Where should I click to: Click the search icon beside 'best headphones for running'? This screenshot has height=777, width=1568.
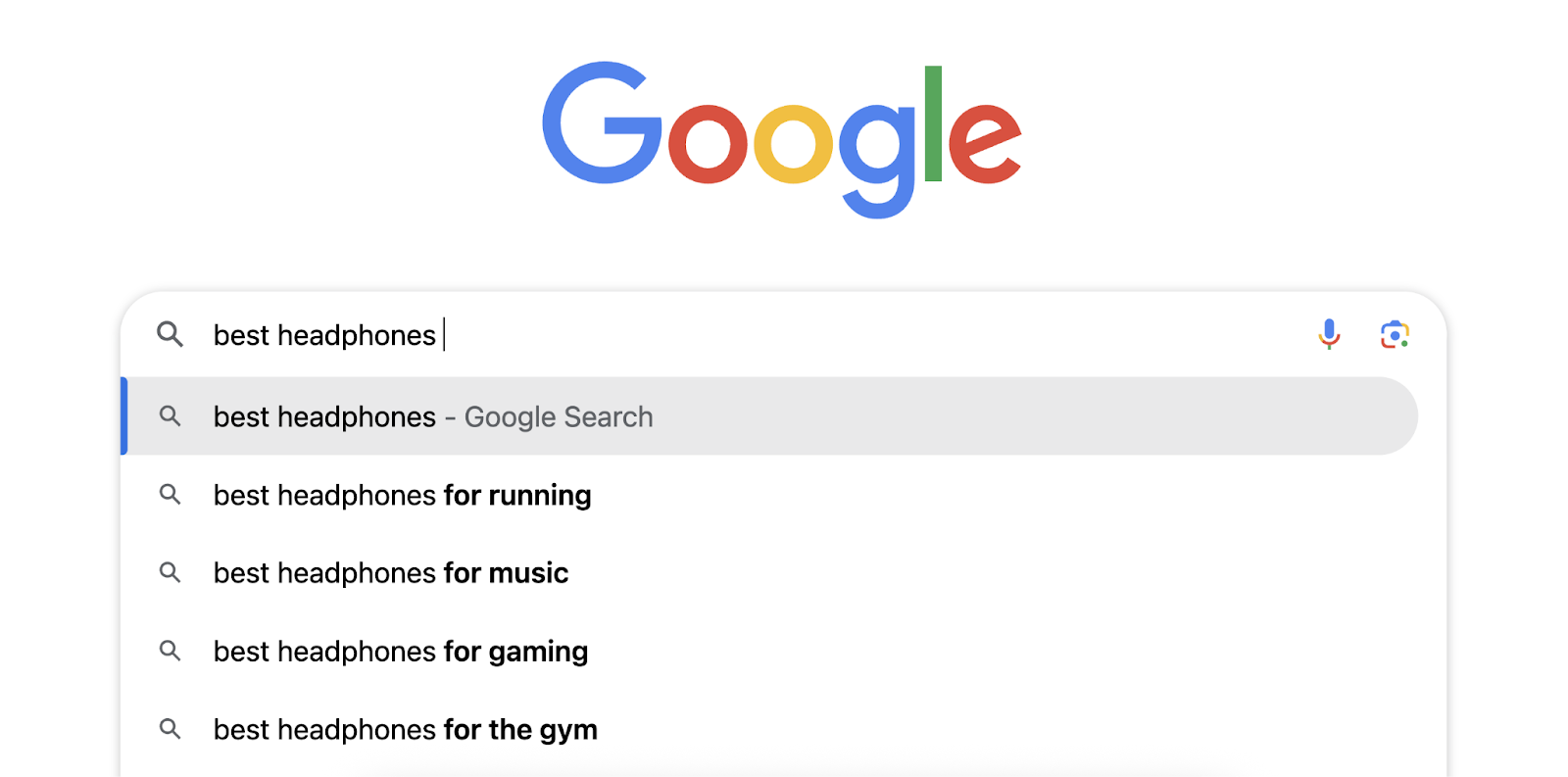coord(170,495)
